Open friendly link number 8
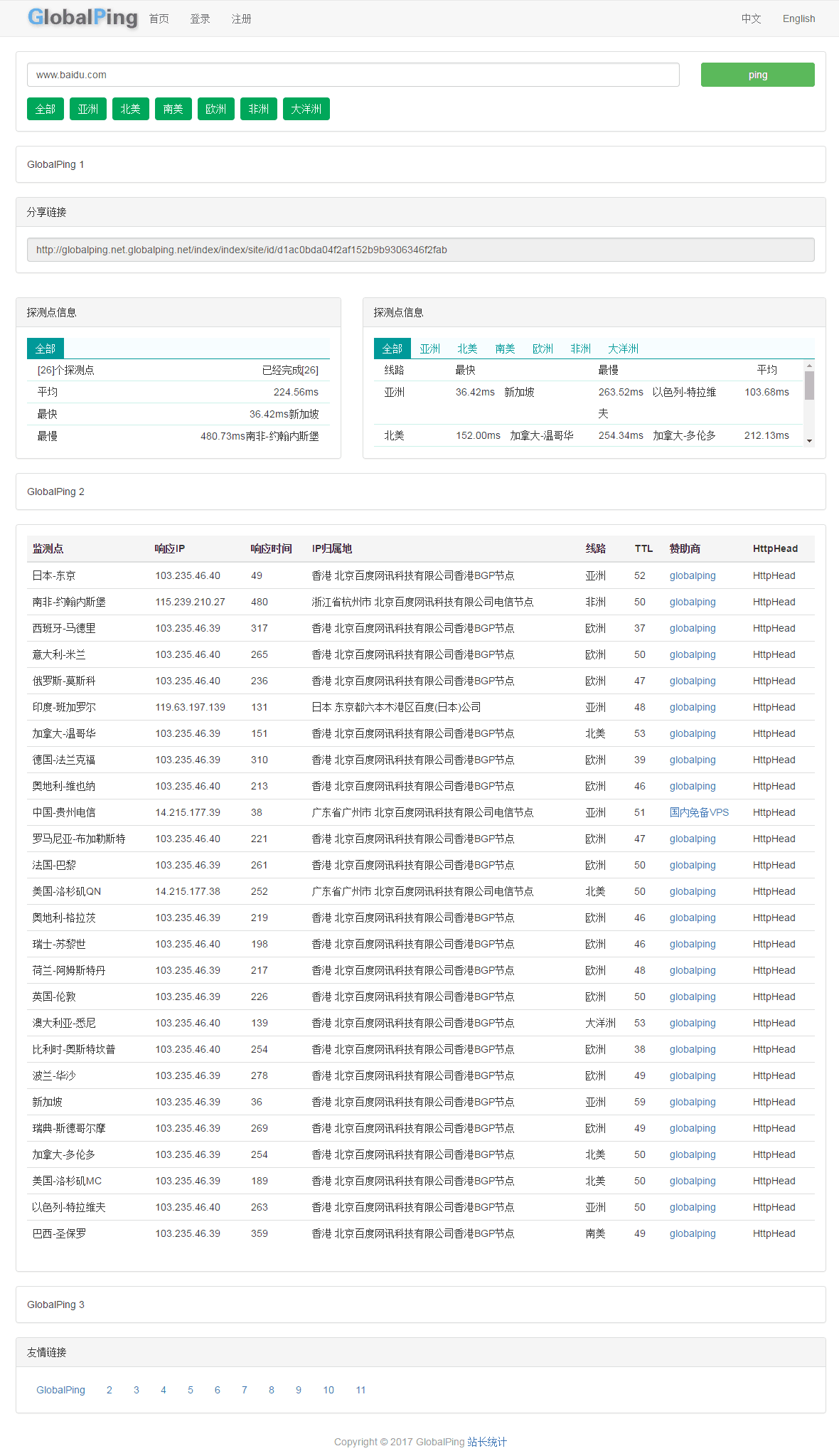The image size is (839, 1456). pos(272,1390)
